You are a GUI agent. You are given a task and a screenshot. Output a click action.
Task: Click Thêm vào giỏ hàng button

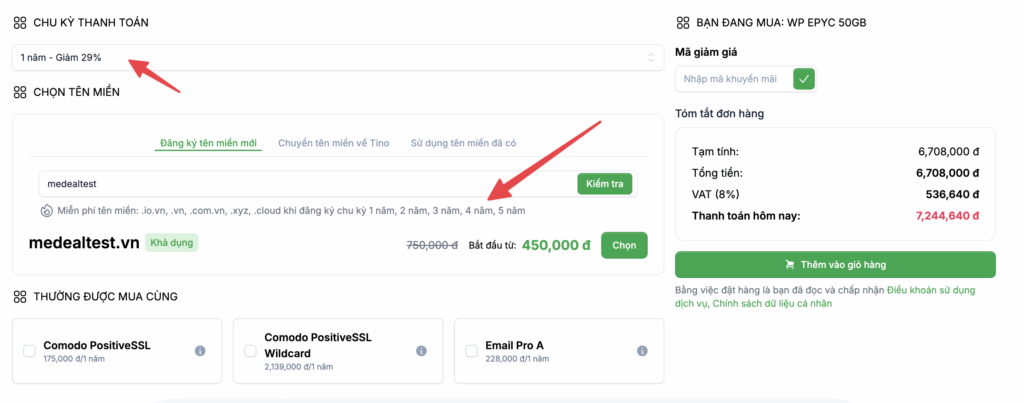click(x=835, y=265)
